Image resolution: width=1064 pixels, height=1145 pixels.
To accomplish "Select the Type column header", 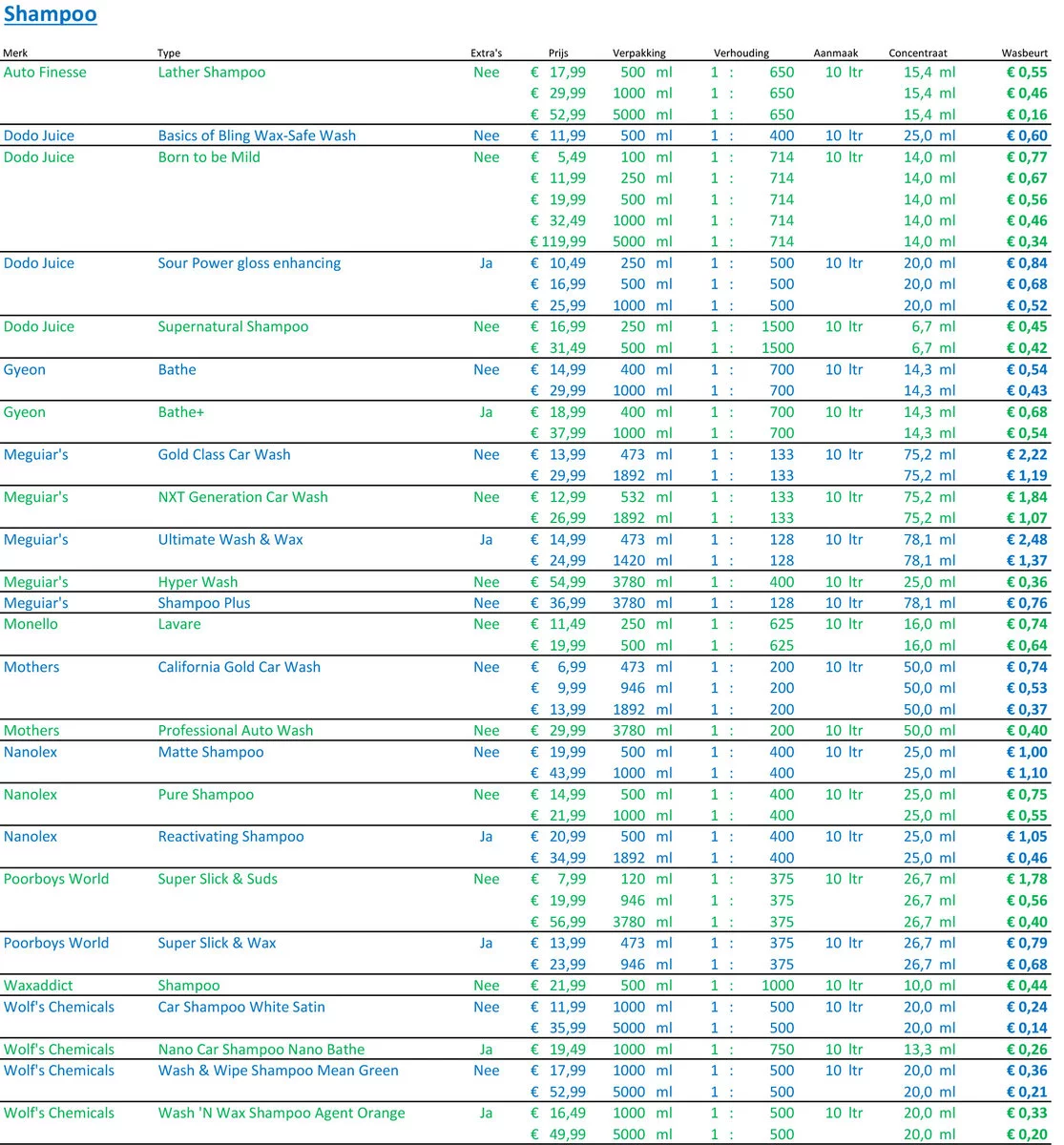I will click(x=169, y=53).
